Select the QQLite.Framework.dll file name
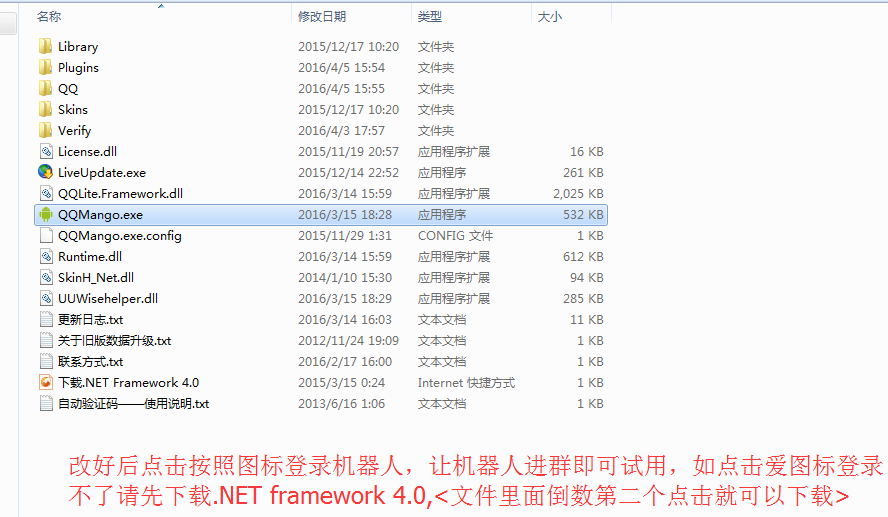 click(120, 193)
